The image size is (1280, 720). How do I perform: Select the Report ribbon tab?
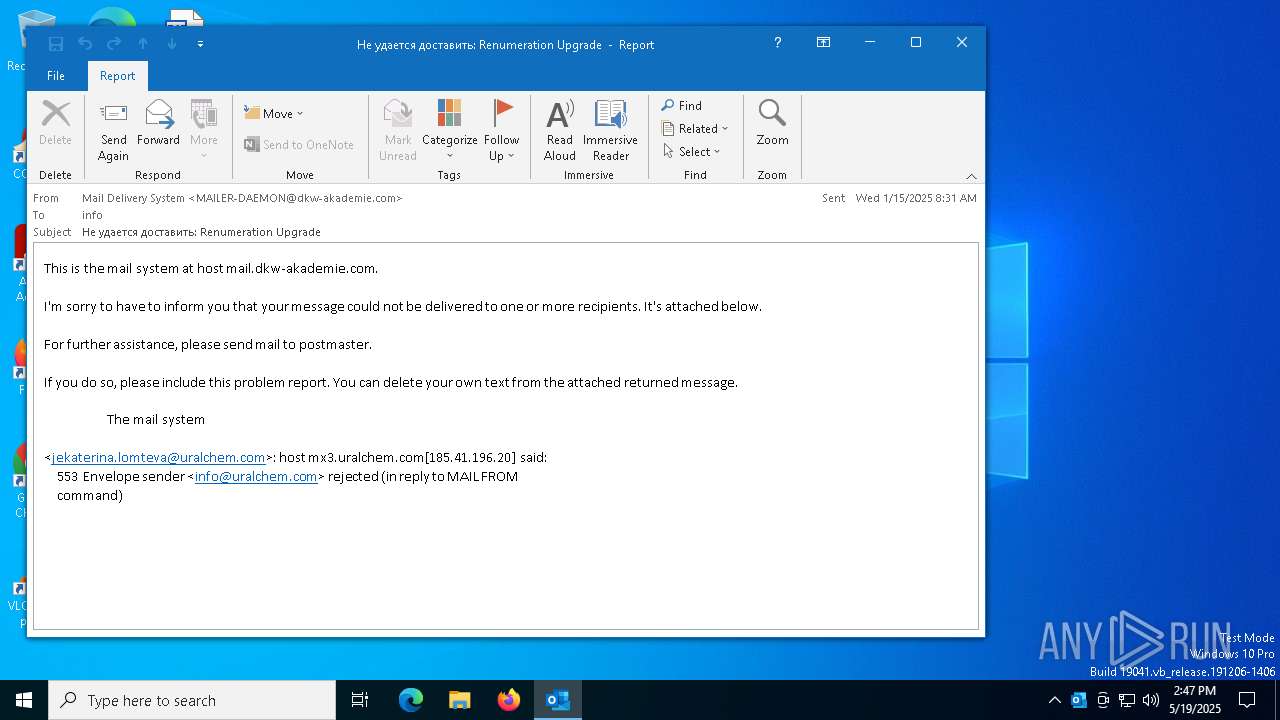tap(117, 76)
